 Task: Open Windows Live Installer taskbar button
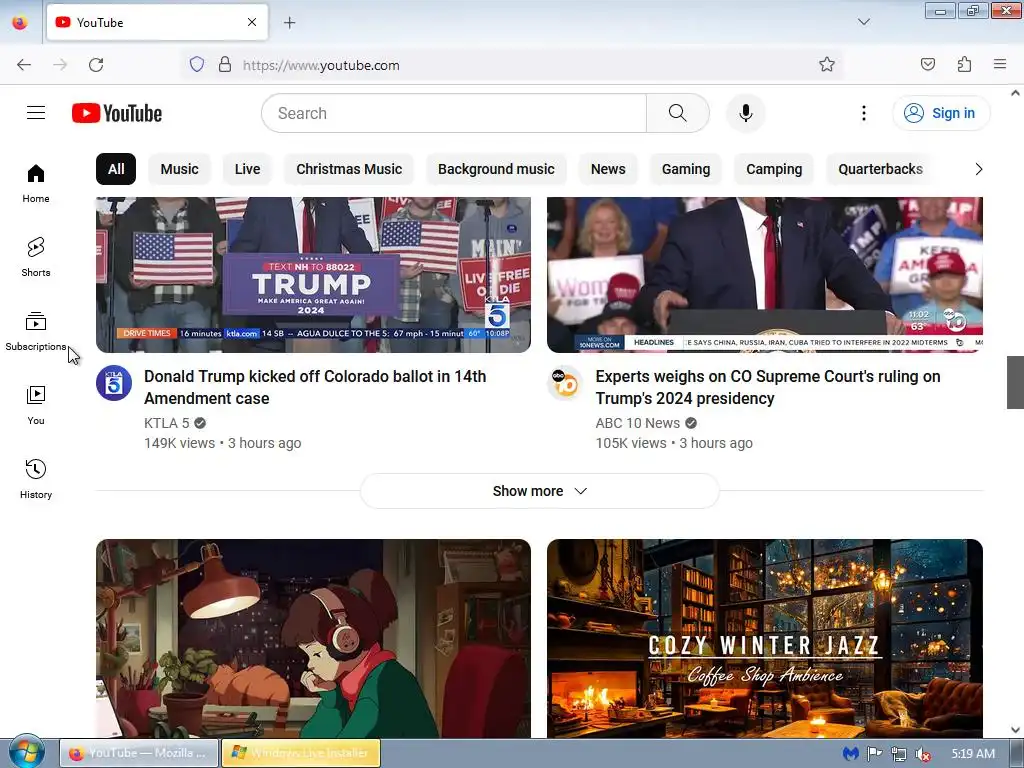301,753
